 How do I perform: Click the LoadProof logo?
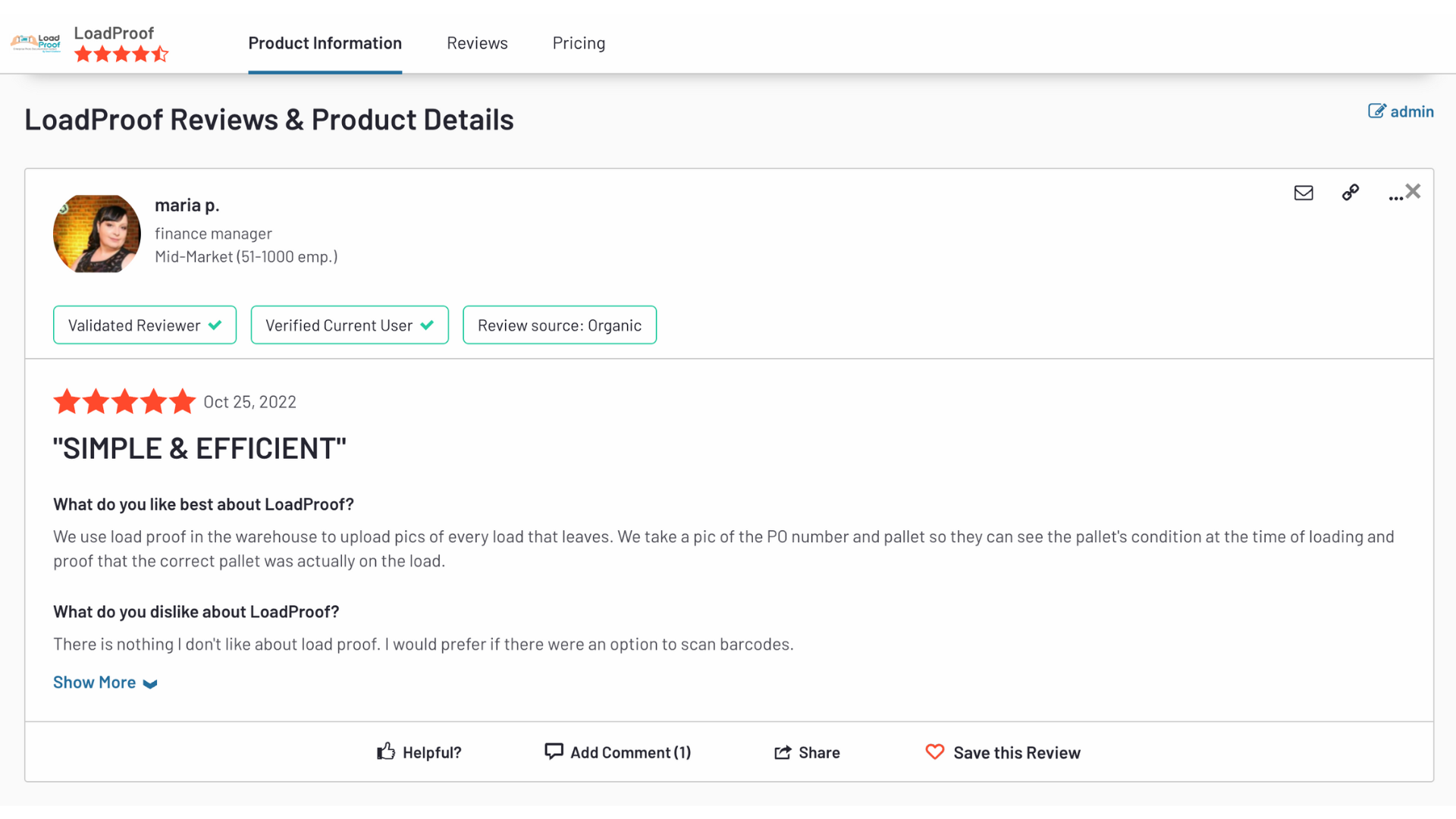pos(36,42)
